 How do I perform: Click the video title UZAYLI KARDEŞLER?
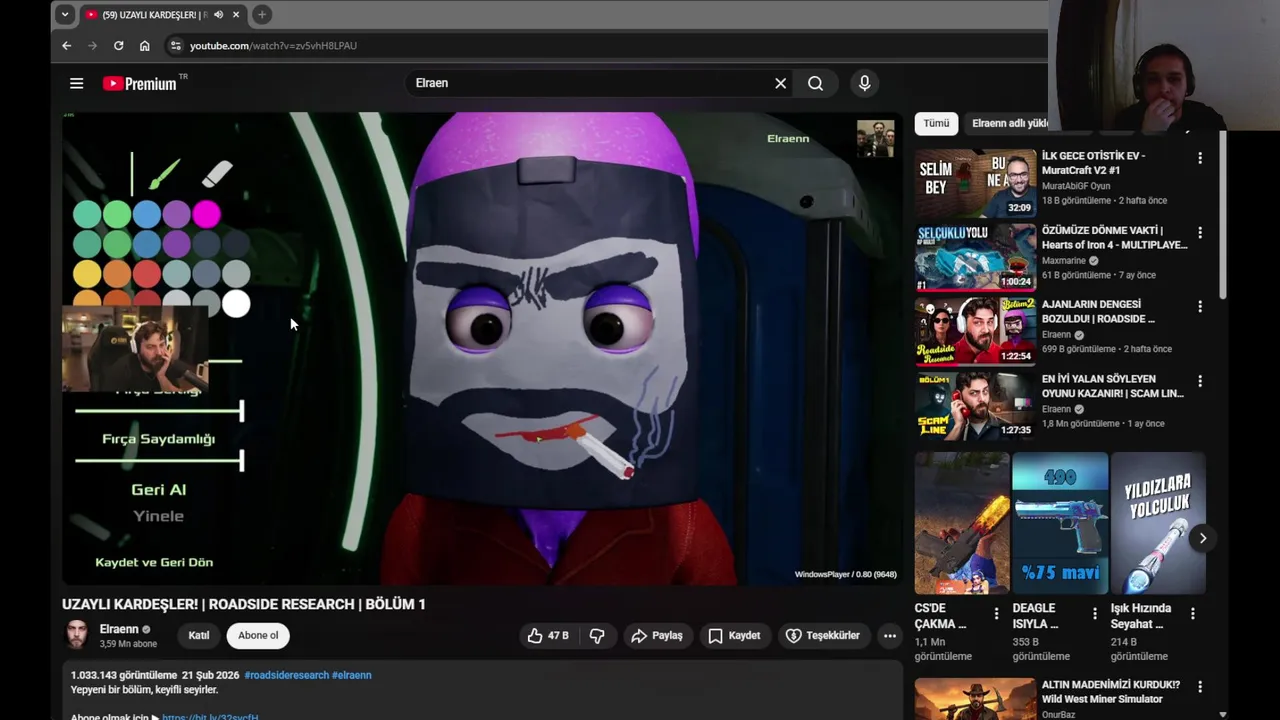pos(243,604)
